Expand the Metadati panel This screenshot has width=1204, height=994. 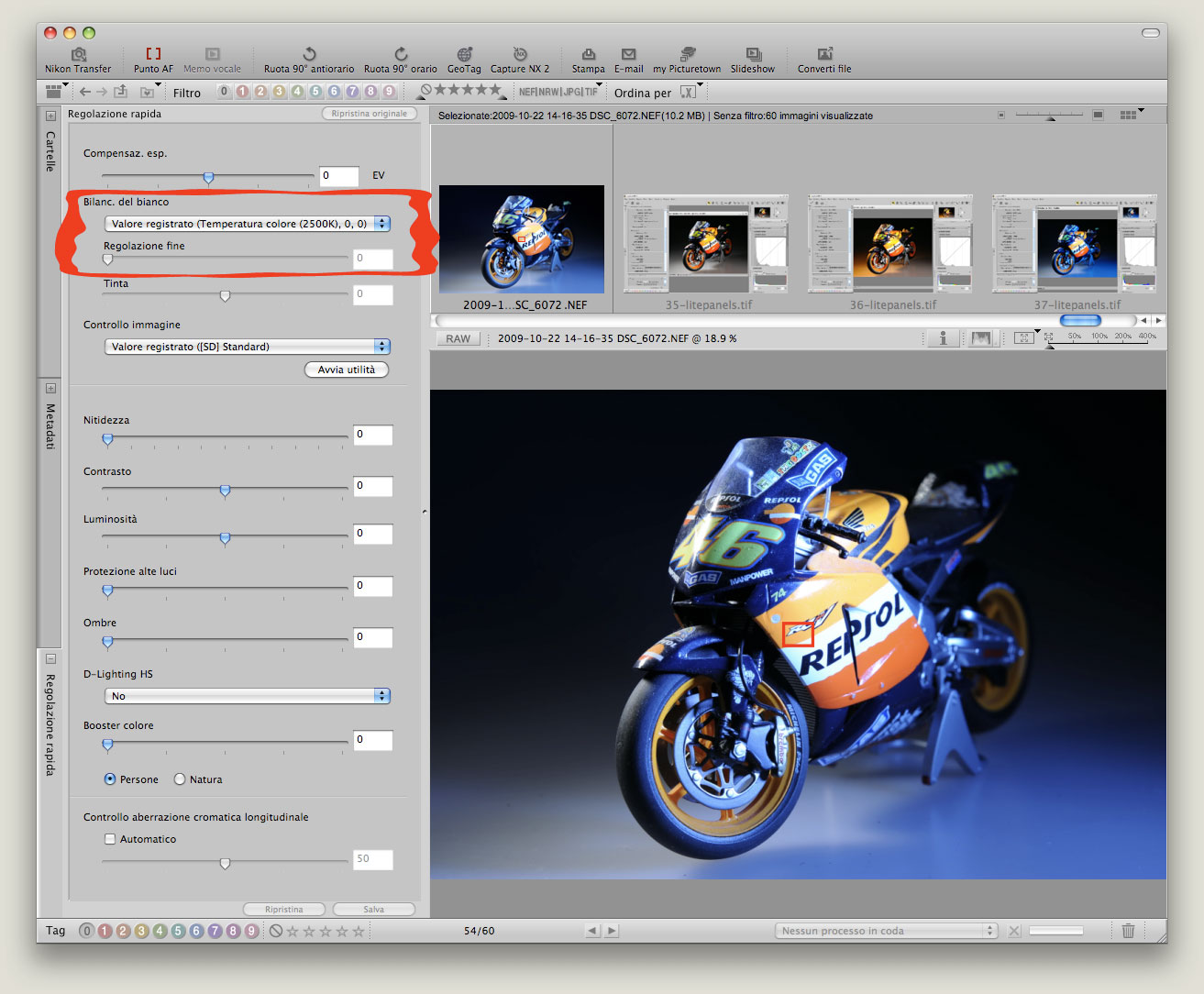point(50,388)
